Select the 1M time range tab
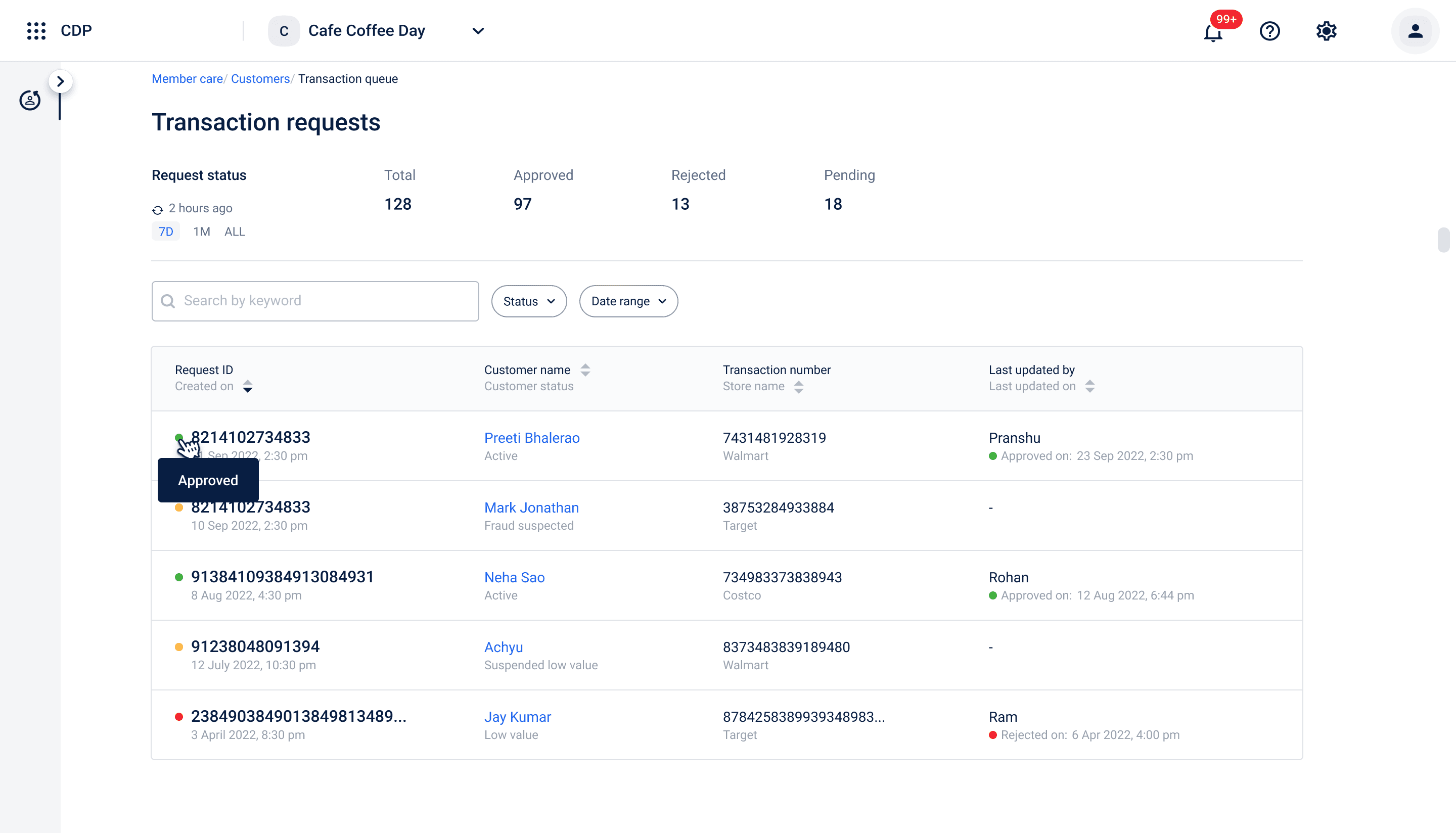 [x=201, y=232]
